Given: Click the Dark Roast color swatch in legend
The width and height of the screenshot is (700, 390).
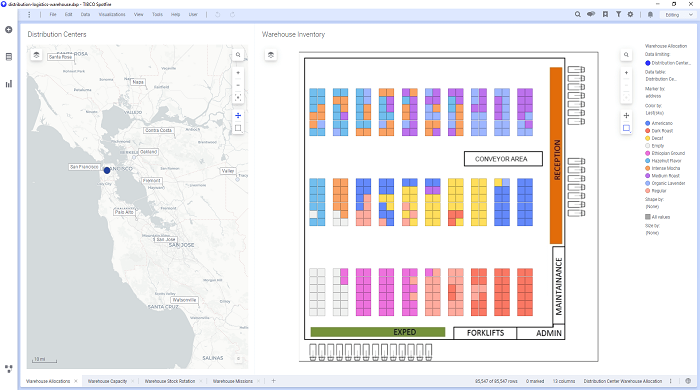Looking at the screenshot, I should pos(648,131).
